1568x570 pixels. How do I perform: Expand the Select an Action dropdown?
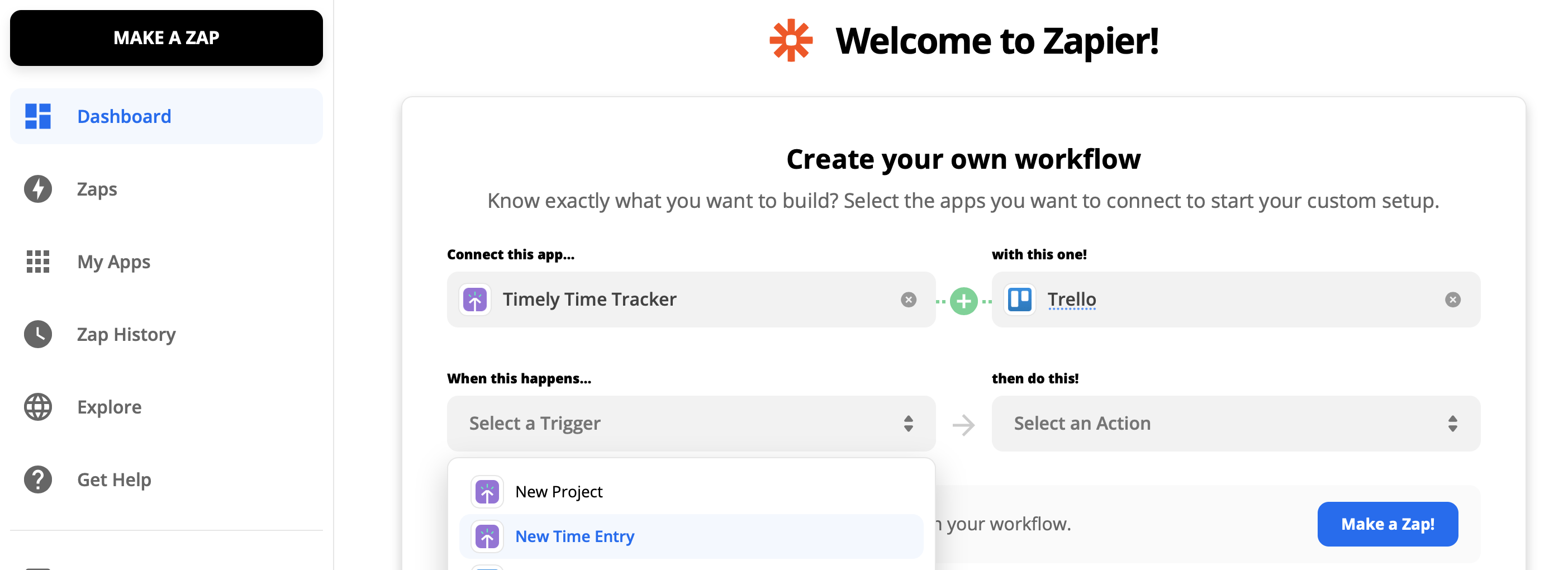coord(1235,423)
